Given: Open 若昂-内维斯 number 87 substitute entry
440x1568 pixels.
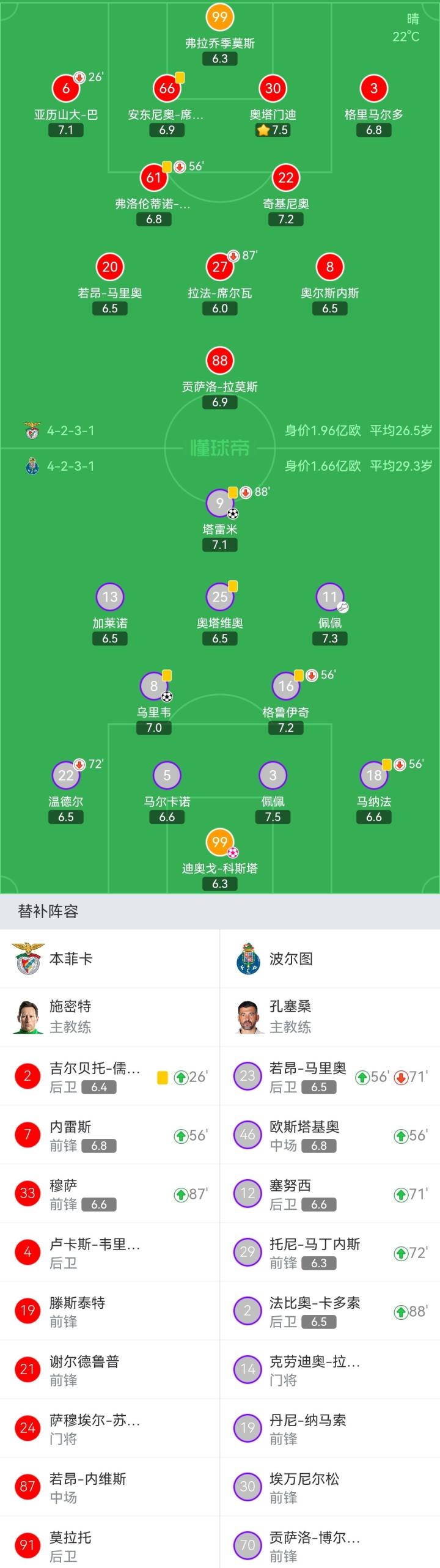Looking at the screenshot, I should (x=110, y=1488).
